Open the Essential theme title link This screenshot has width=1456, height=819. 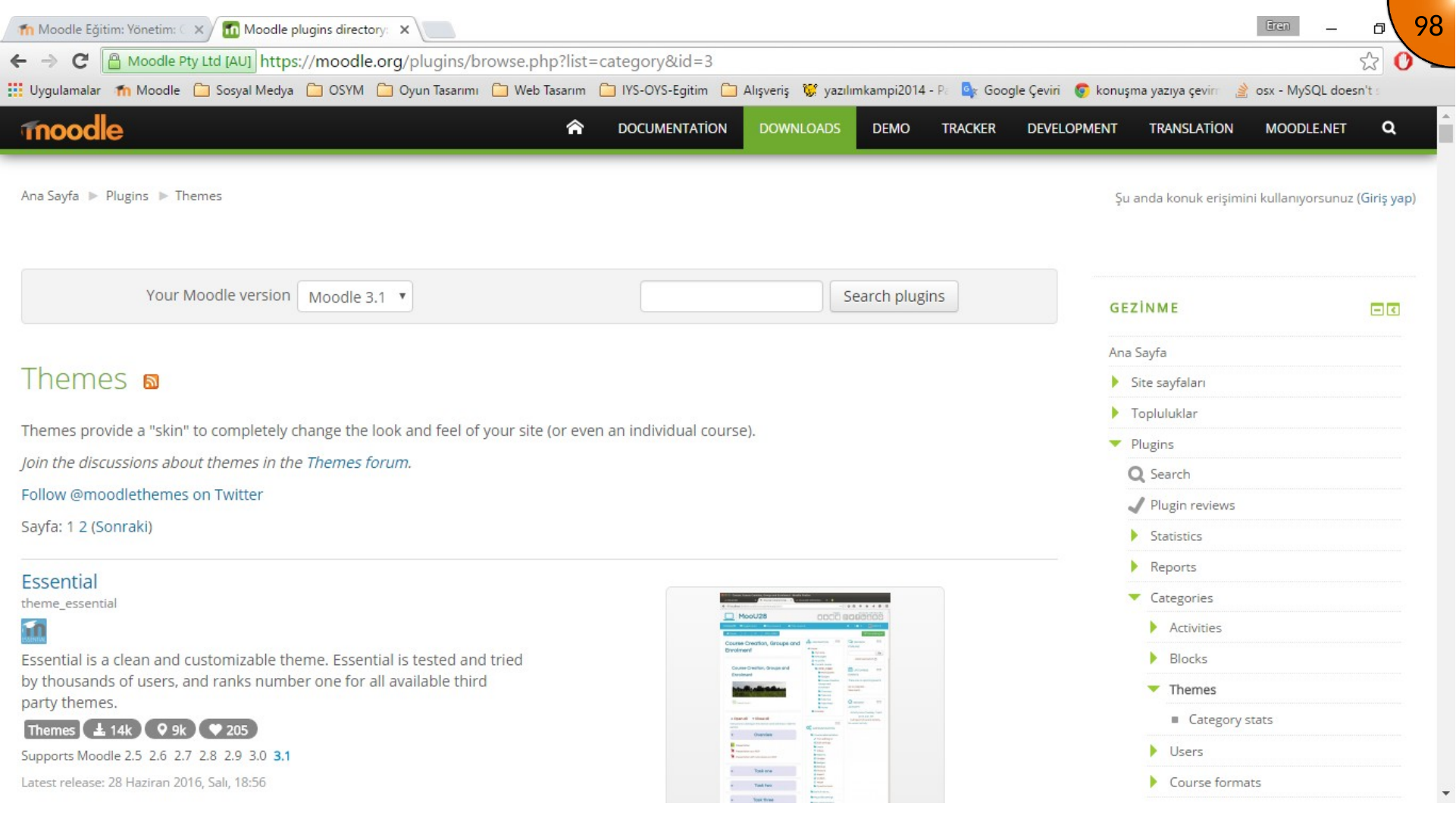point(59,582)
